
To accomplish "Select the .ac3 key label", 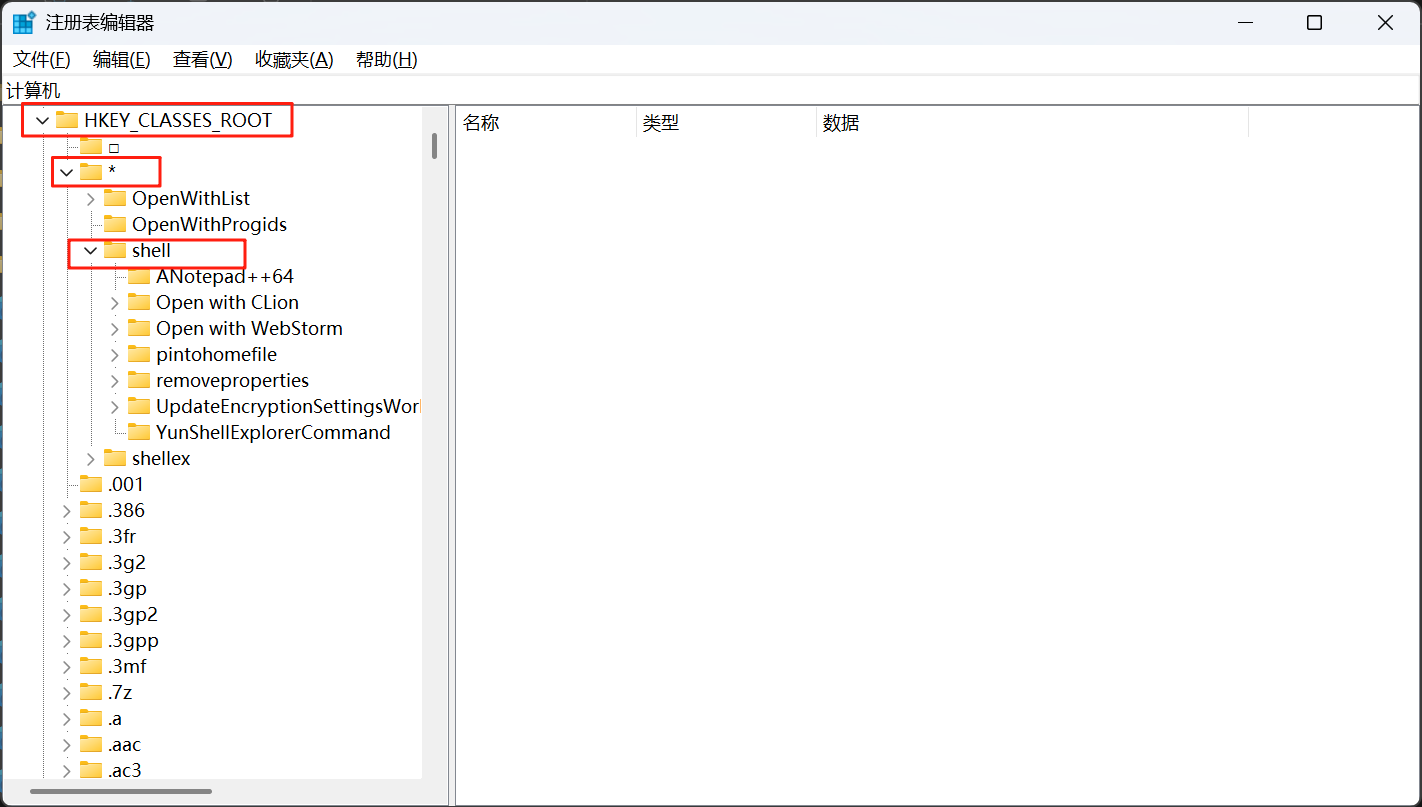I will click(125, 770).
